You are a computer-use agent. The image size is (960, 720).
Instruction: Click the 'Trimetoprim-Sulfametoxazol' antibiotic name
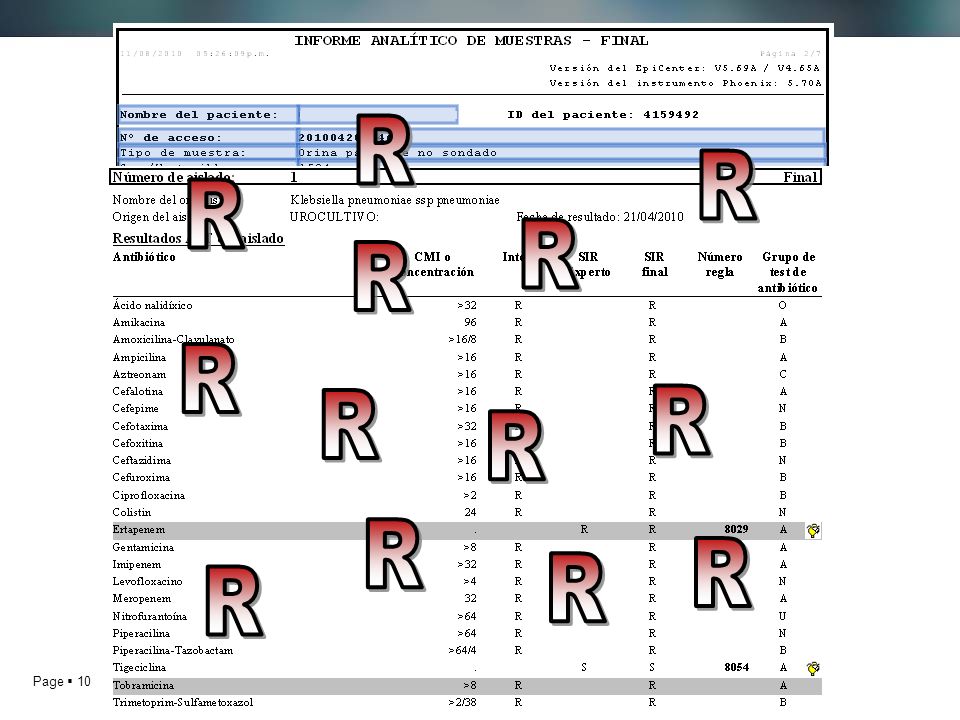tap(182, 702)
